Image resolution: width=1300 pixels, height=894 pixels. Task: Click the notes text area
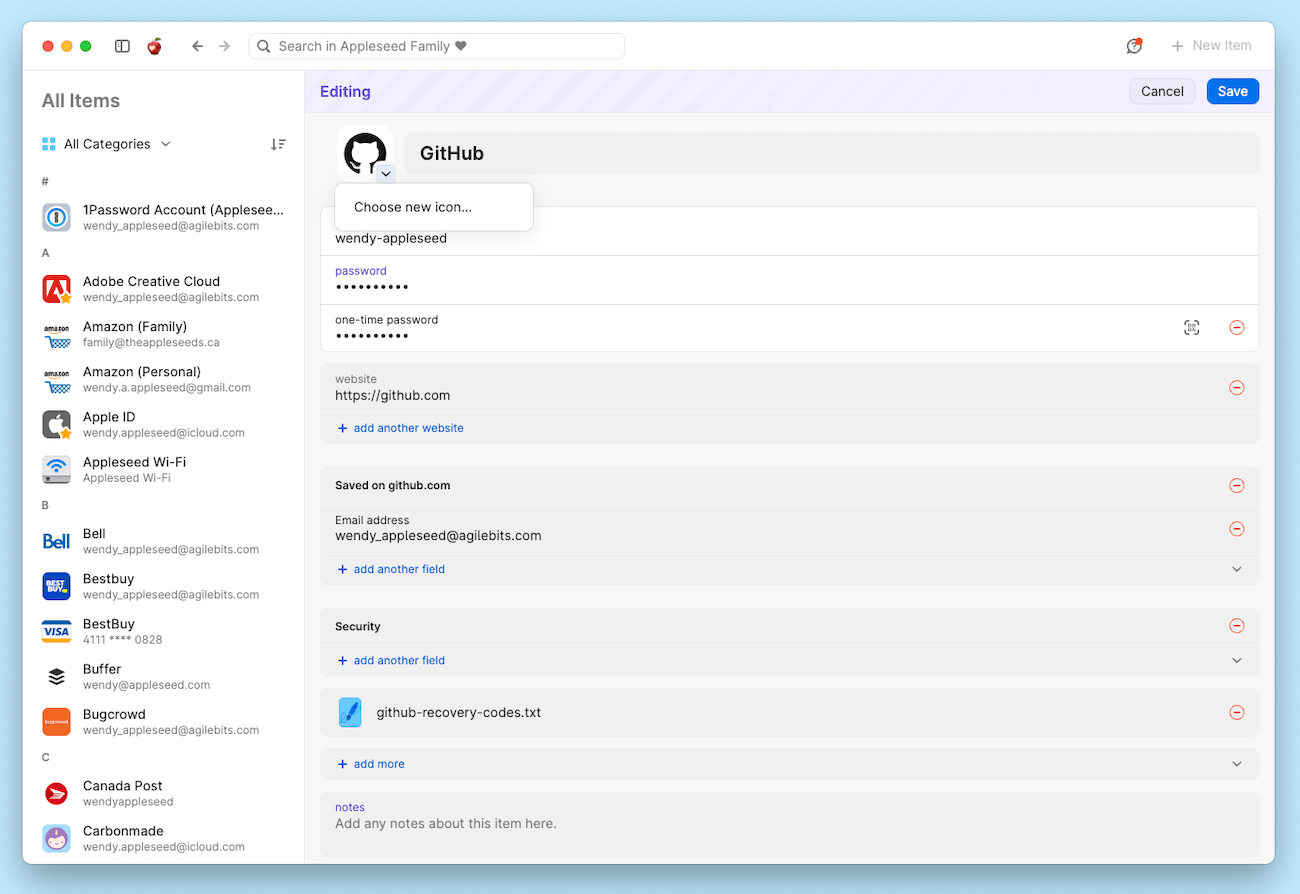(789, 824)
